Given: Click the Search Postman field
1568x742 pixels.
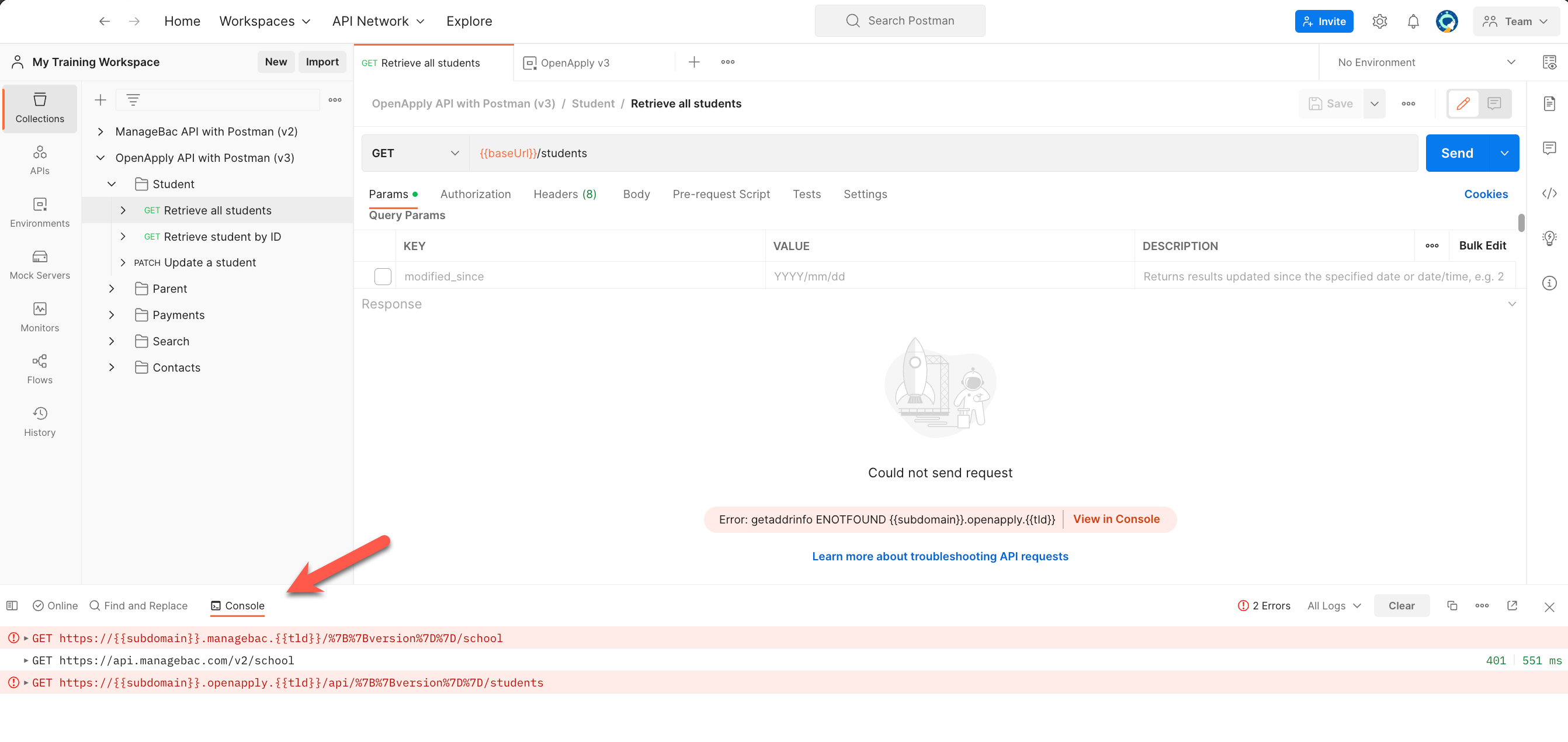Looking at the screenshot, I should click(x=900, y=20).
